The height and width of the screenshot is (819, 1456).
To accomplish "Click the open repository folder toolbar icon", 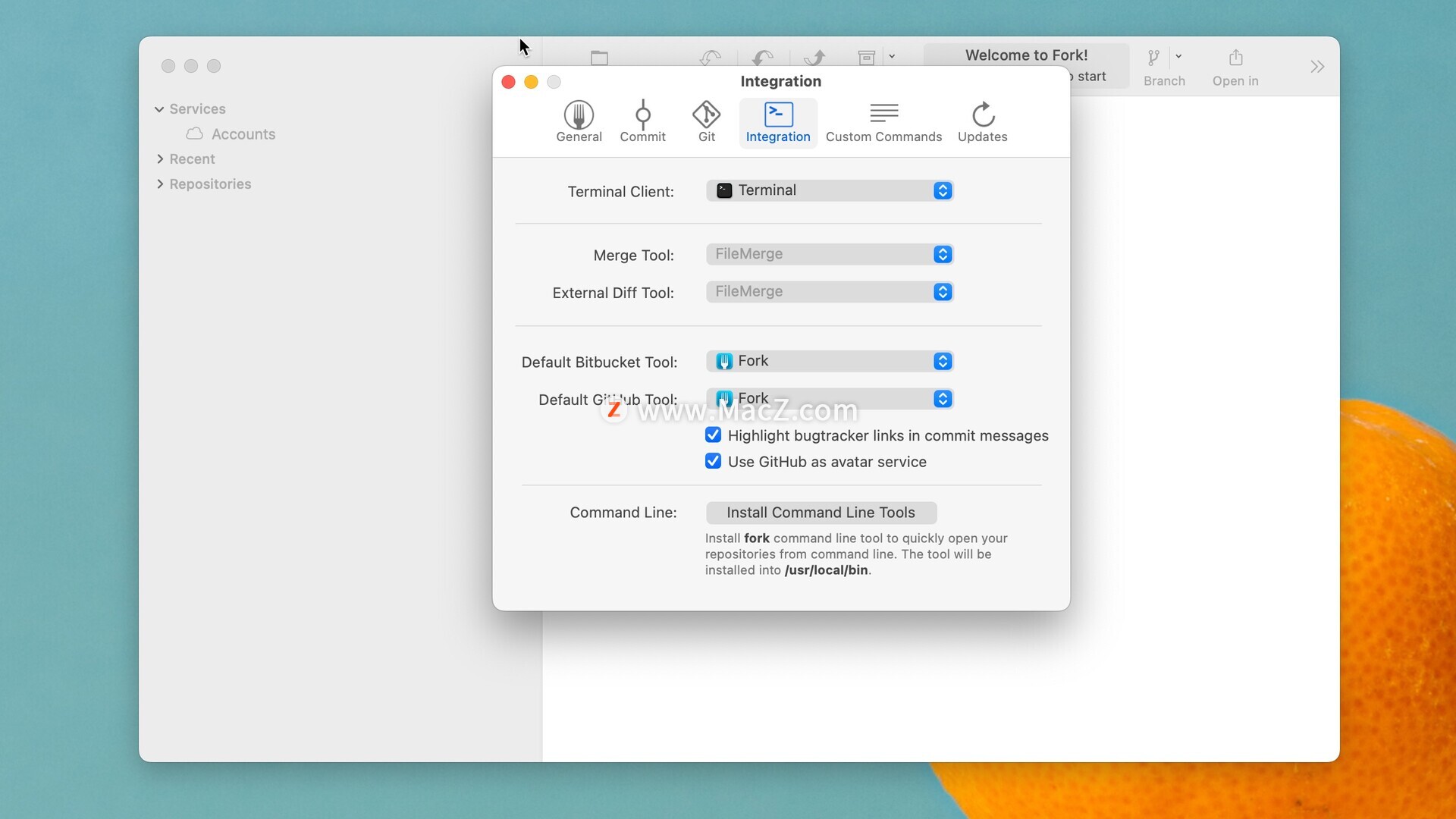I will [599, 58].
